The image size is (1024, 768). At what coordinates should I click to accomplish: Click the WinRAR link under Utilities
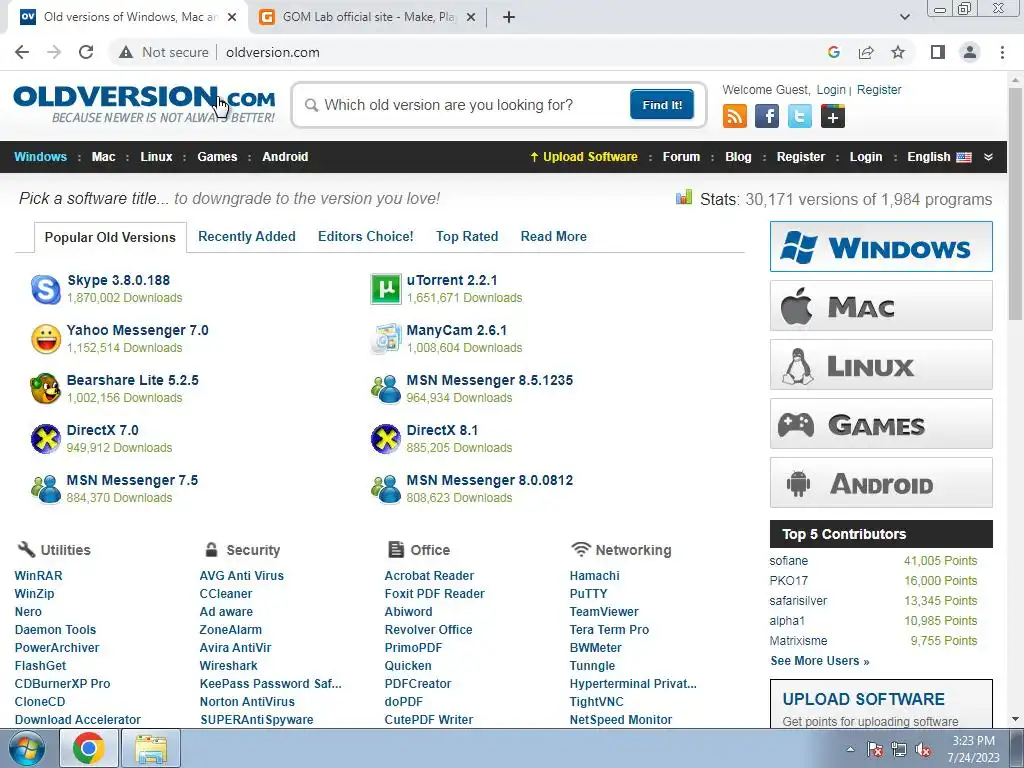[x=39, y=575]
